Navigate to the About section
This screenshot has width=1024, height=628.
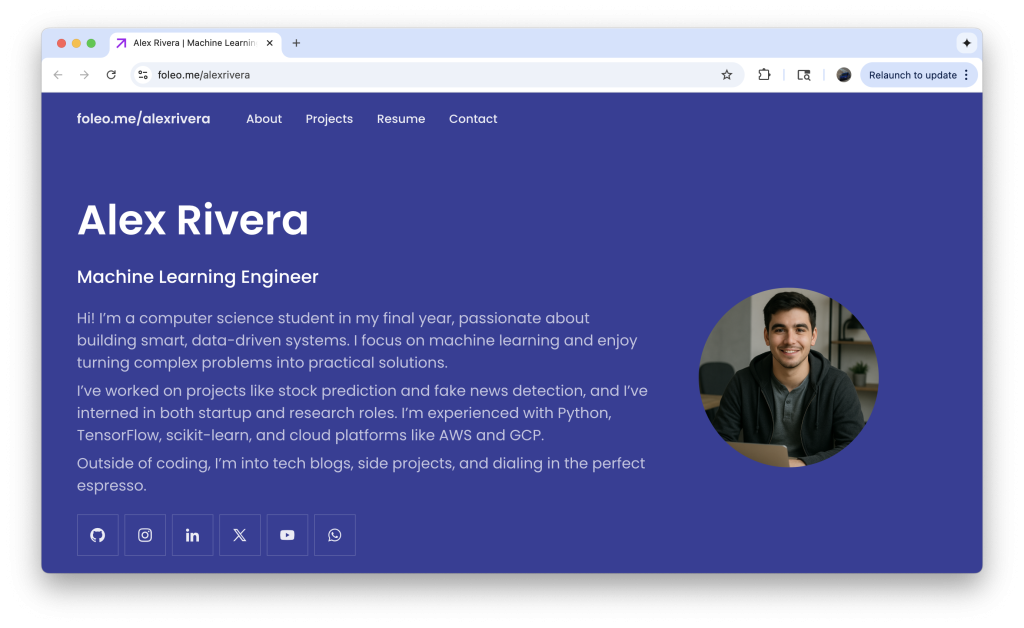[x=264, y=119]
